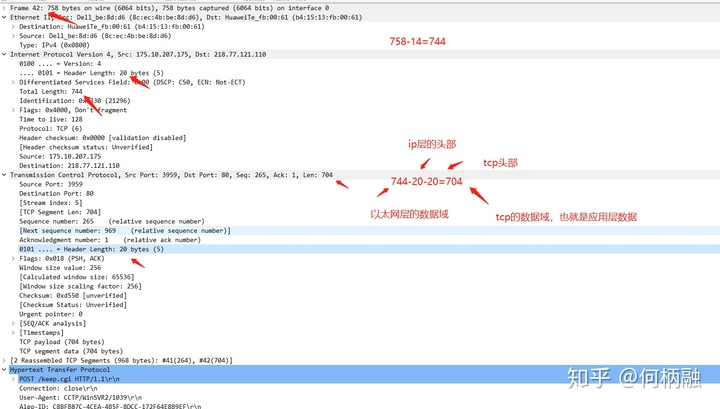Select Header checksum: 0x0000 row
This screenshot has width=720, height=409.
click(102, 138)
